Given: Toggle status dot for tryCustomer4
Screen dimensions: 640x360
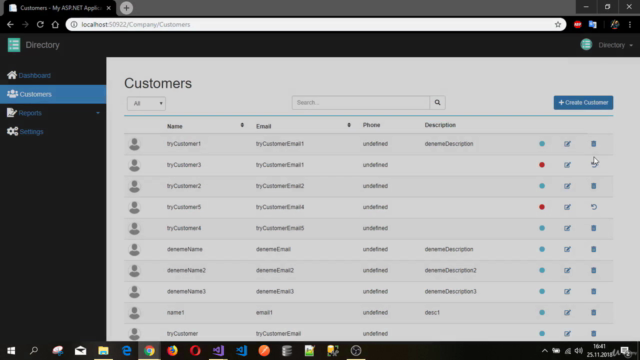Looking at the screenshot, I should point(542,228).
